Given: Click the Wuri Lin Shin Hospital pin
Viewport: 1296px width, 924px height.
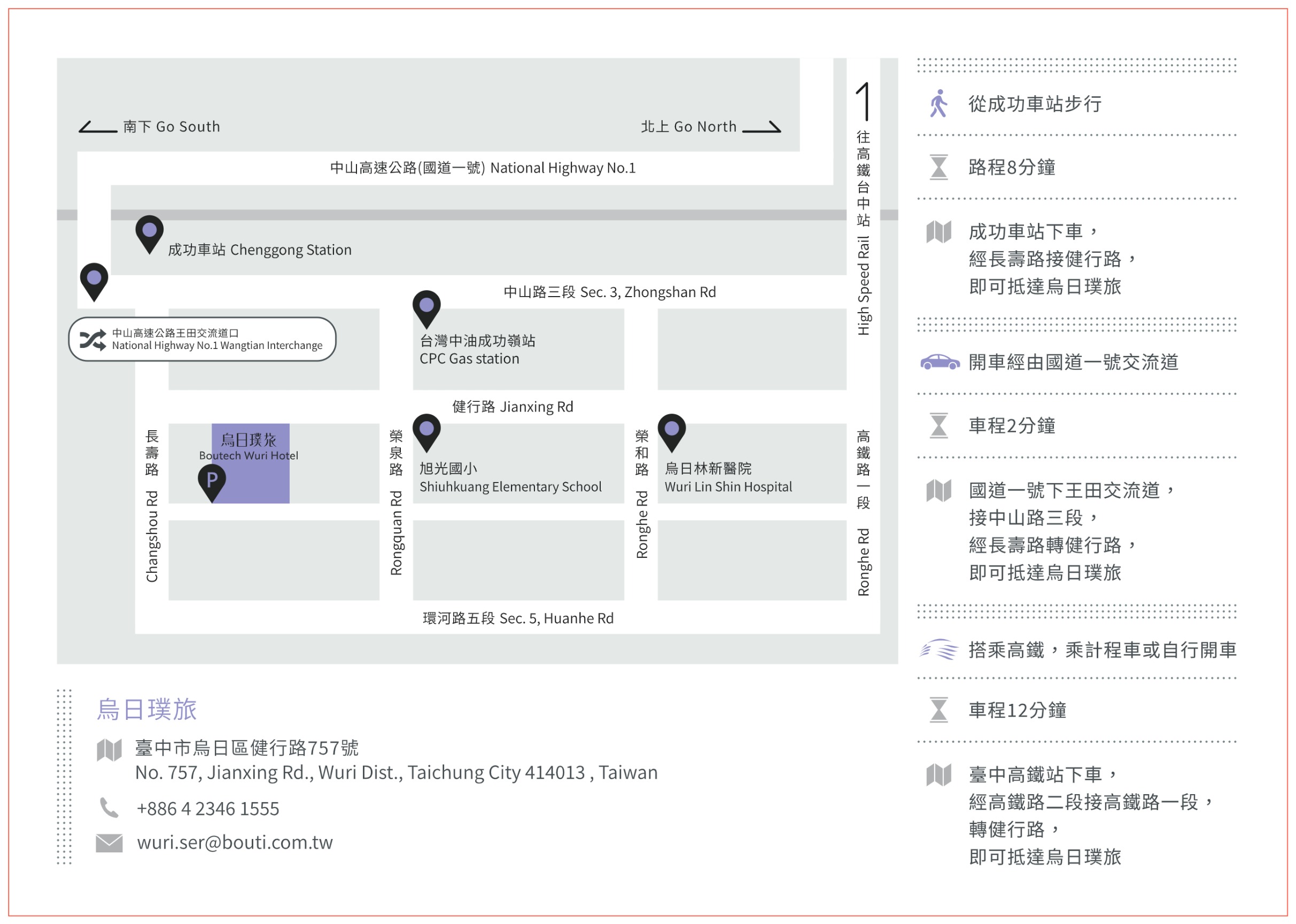Looking at the screenshot, I should click(x=672, y=433).
